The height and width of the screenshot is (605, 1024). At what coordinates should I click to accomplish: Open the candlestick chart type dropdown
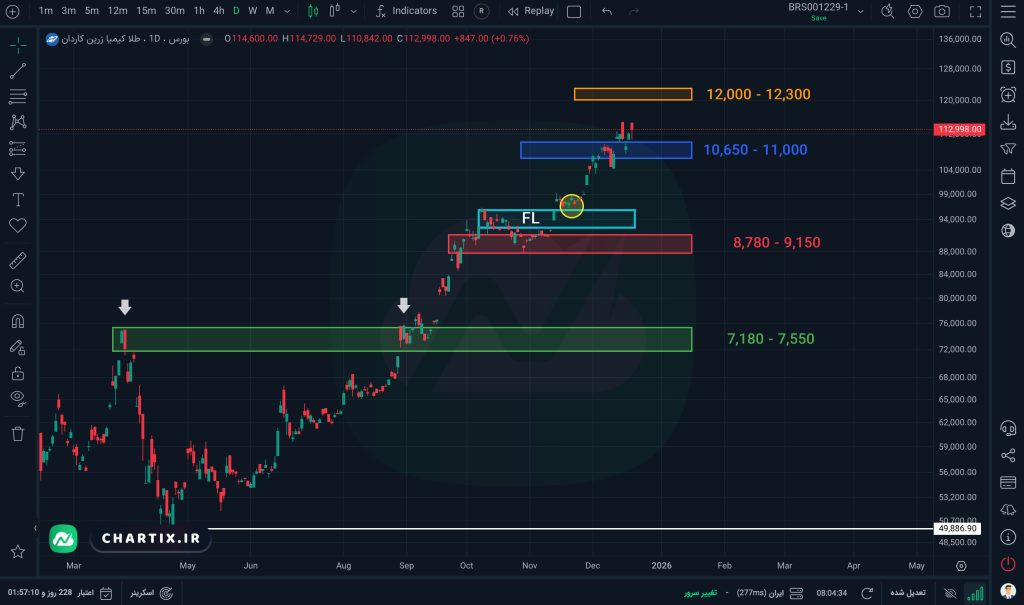coord(319,11)
